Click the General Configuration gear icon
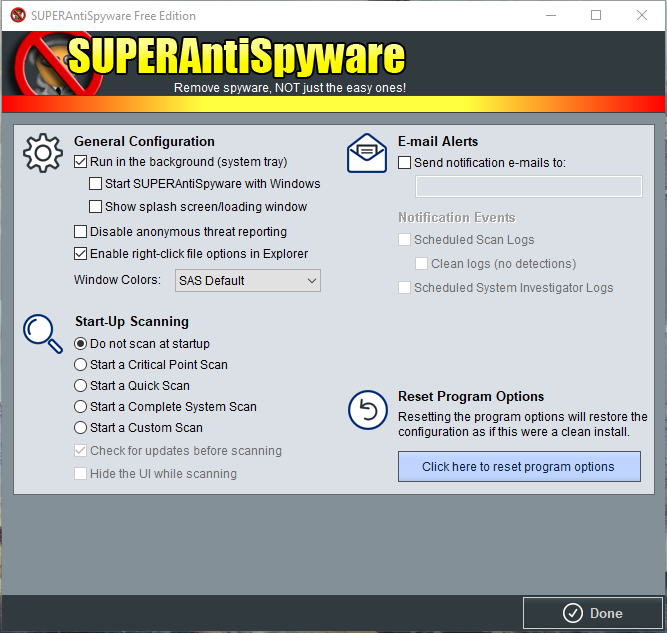Viewport: 667px width, 633px height. point(43,153)
